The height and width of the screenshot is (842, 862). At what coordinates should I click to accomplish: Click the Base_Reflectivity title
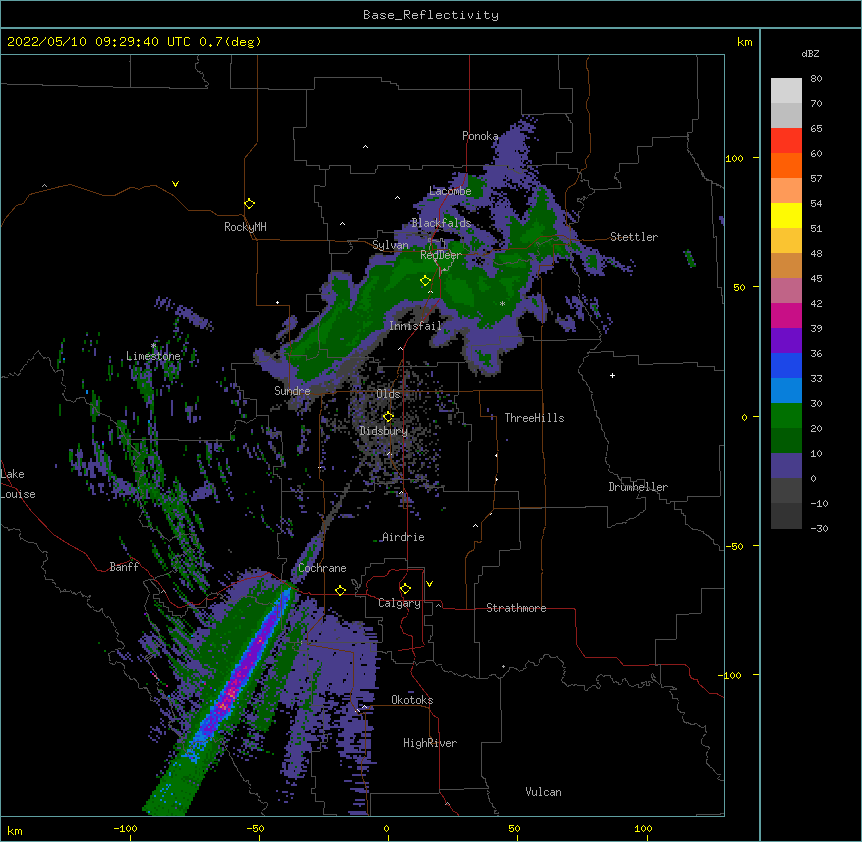click(x=431, y=15)
